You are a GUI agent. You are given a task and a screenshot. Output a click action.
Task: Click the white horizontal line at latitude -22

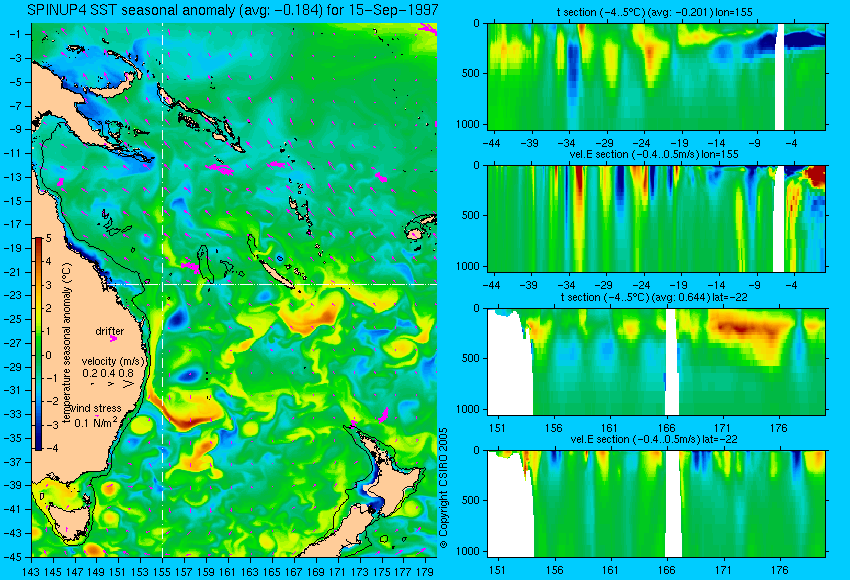coord(272,284)
